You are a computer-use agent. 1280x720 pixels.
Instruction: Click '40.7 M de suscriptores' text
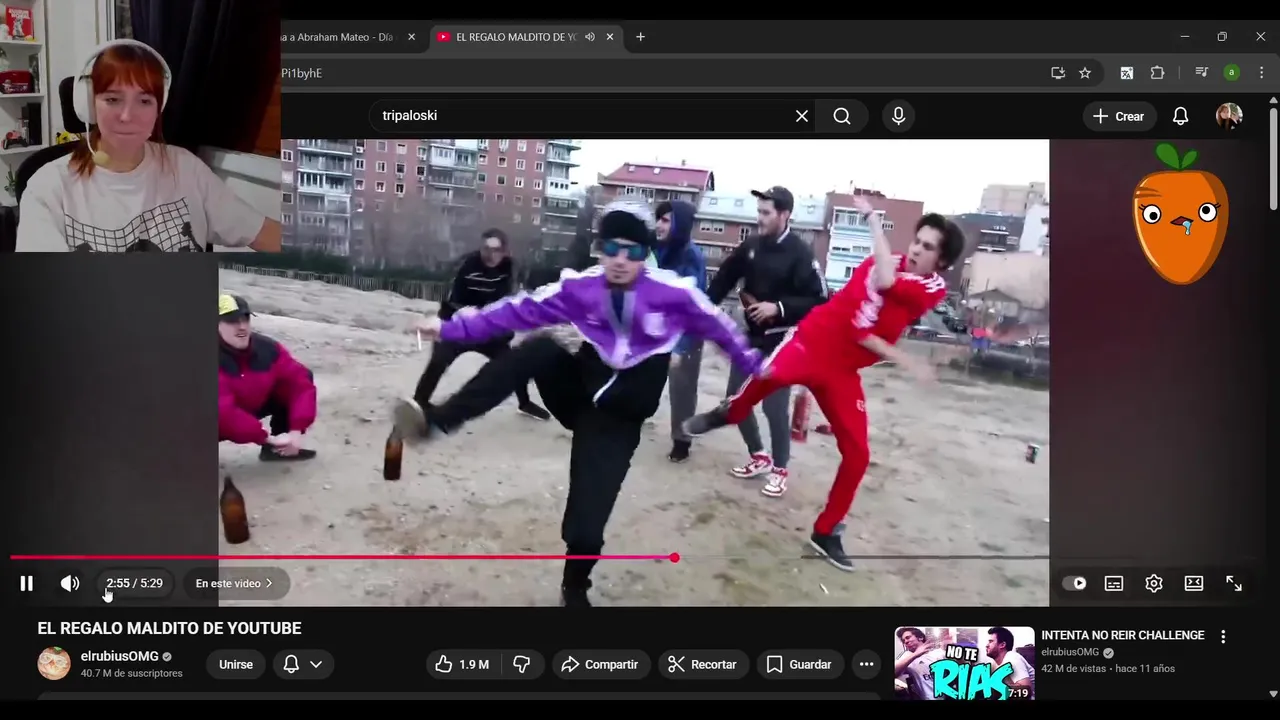[131, 673]
